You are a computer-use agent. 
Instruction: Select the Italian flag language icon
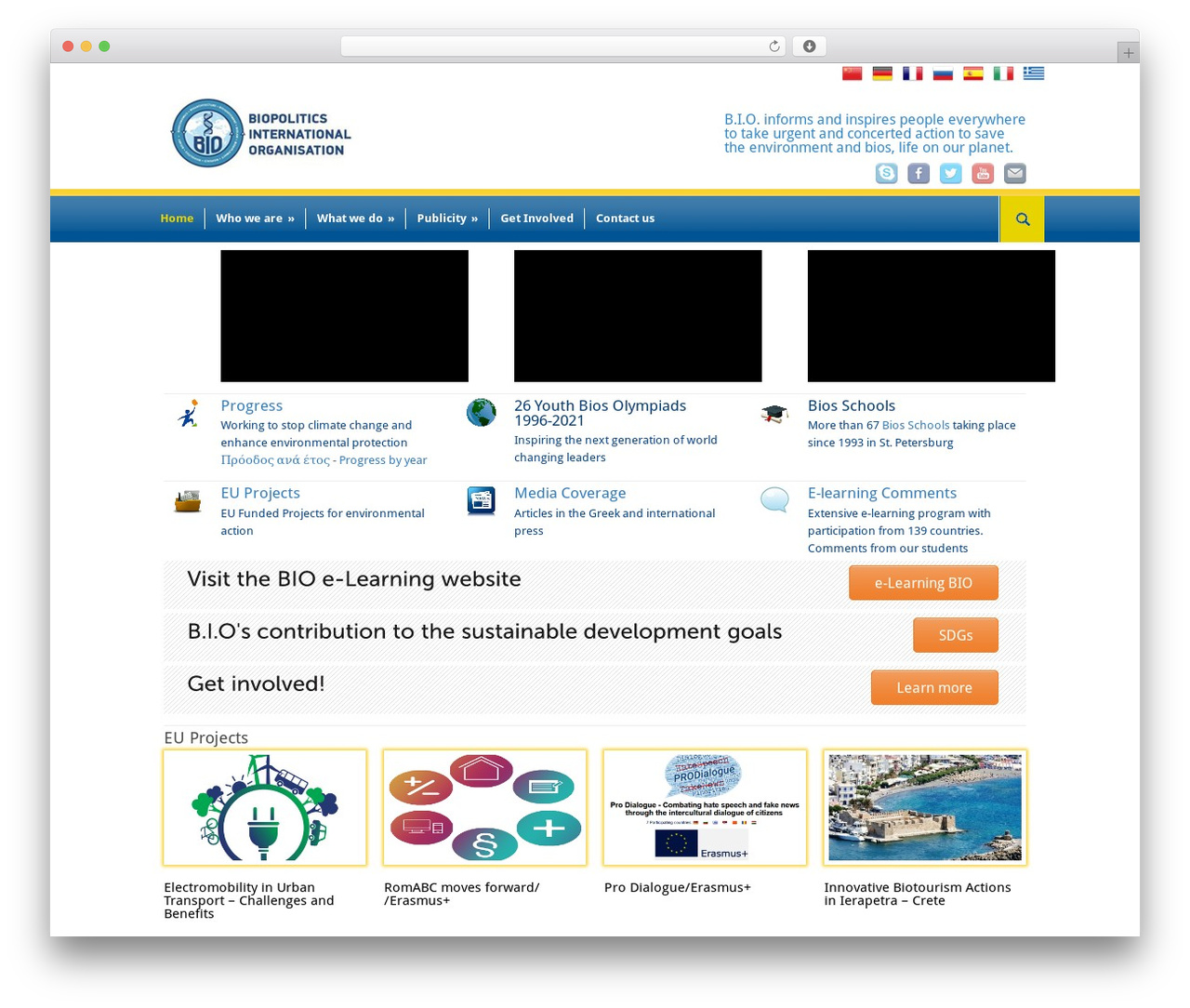[x=1003, y=73]
